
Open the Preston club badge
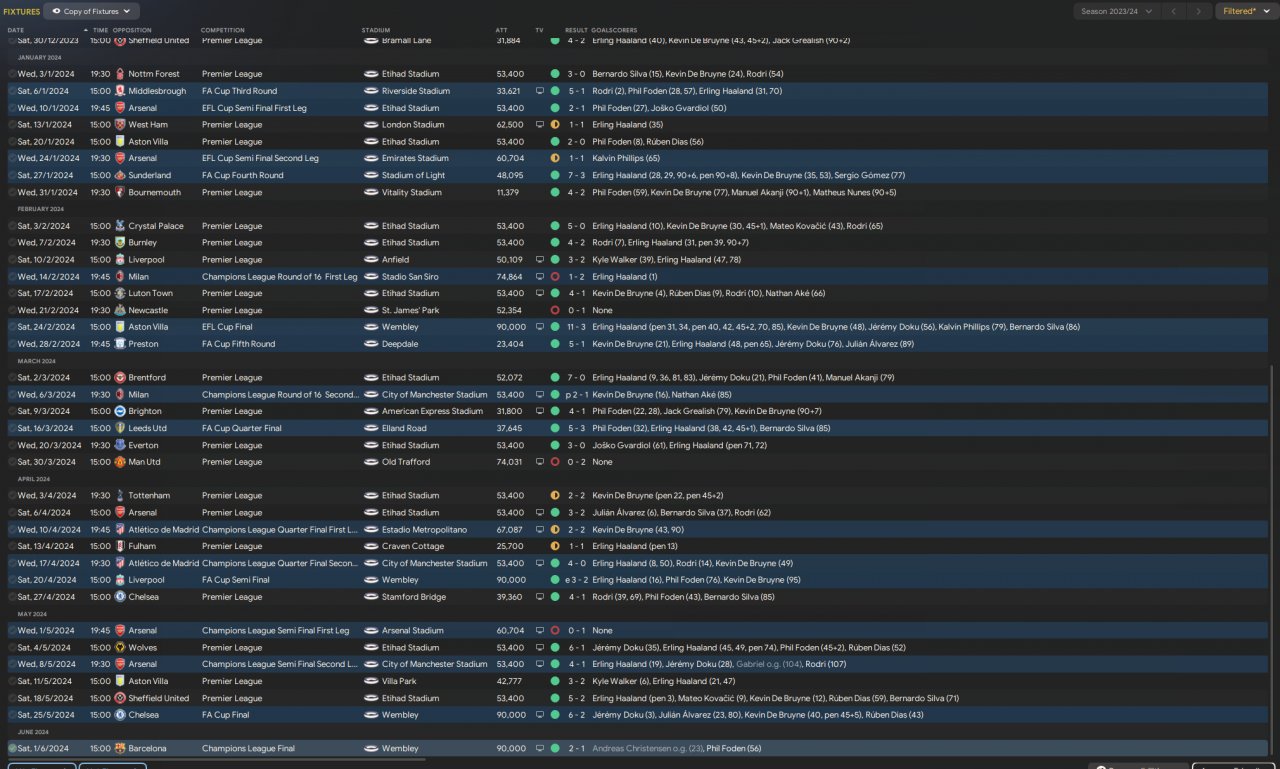click(120, 344)
